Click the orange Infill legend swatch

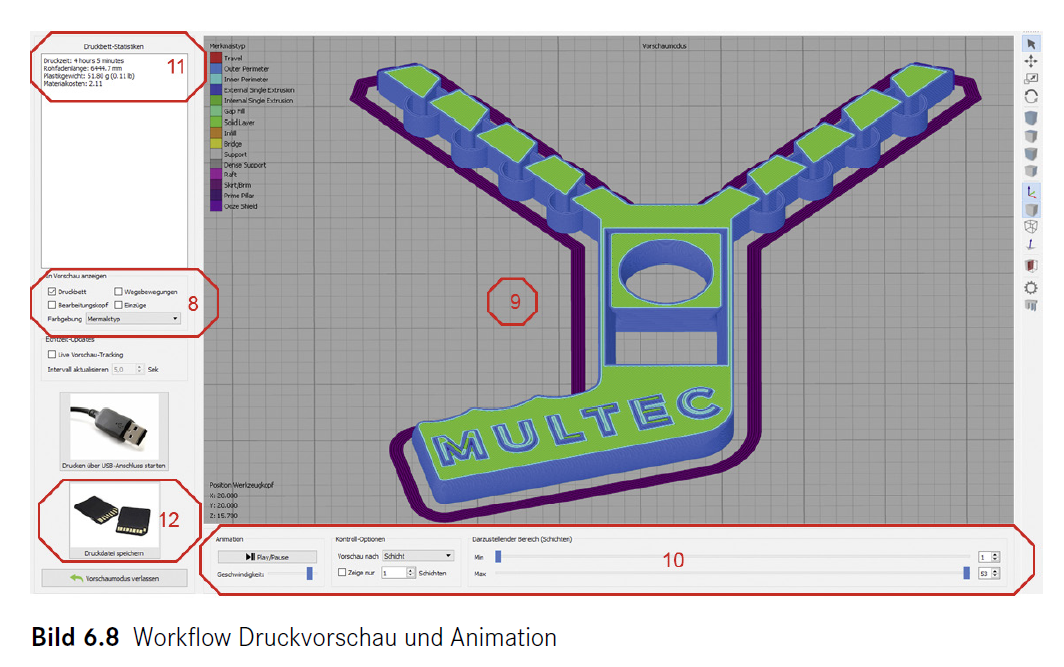[216, 133]
